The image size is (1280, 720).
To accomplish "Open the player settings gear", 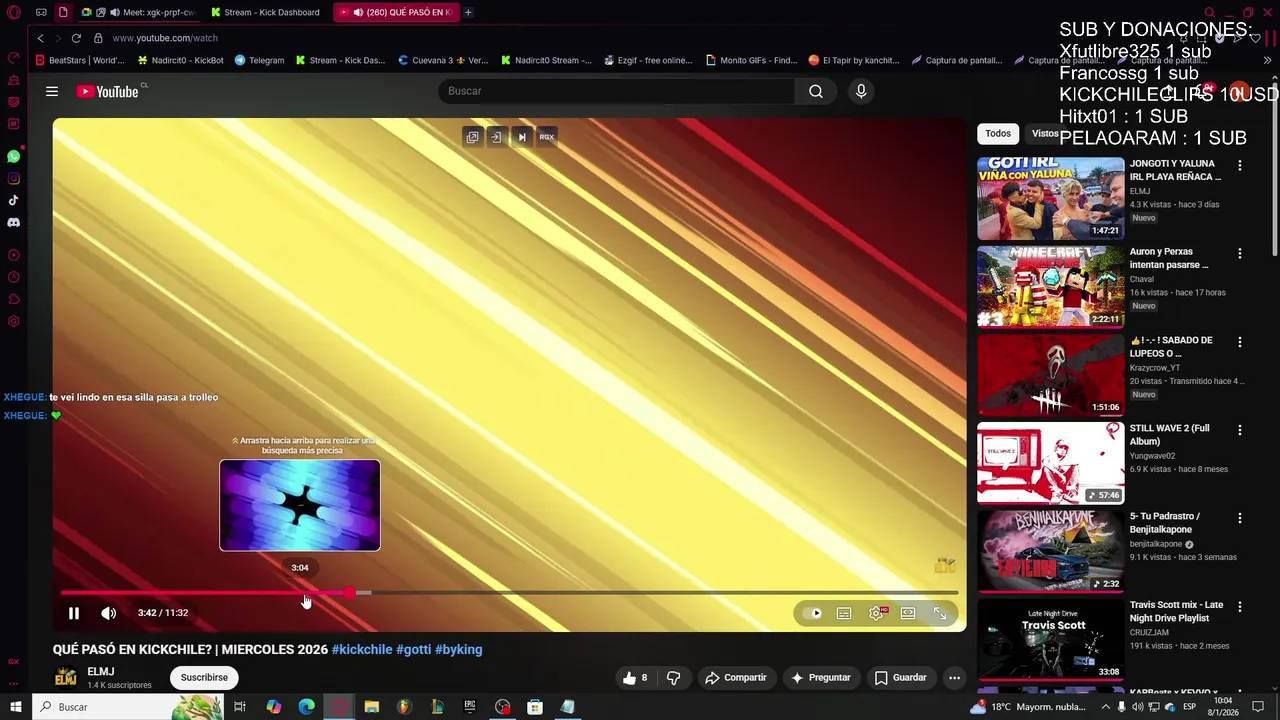I will click(876, 613).
